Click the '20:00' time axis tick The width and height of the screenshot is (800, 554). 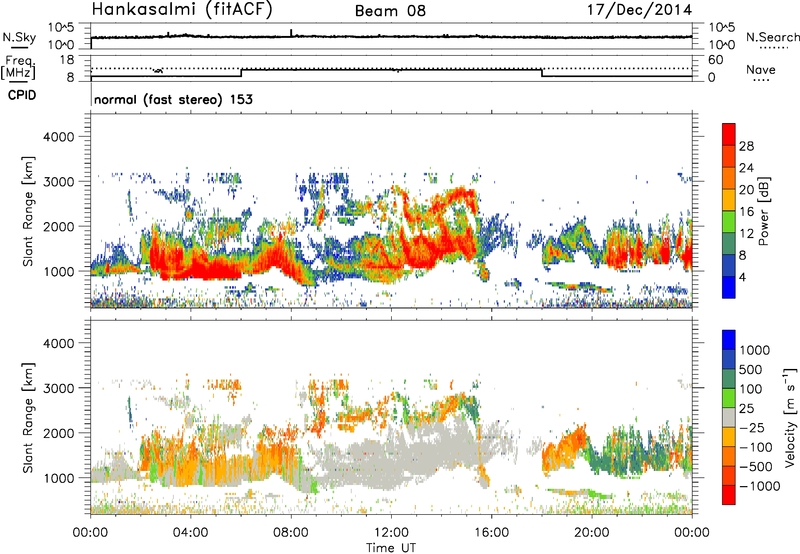pos(591,532)
